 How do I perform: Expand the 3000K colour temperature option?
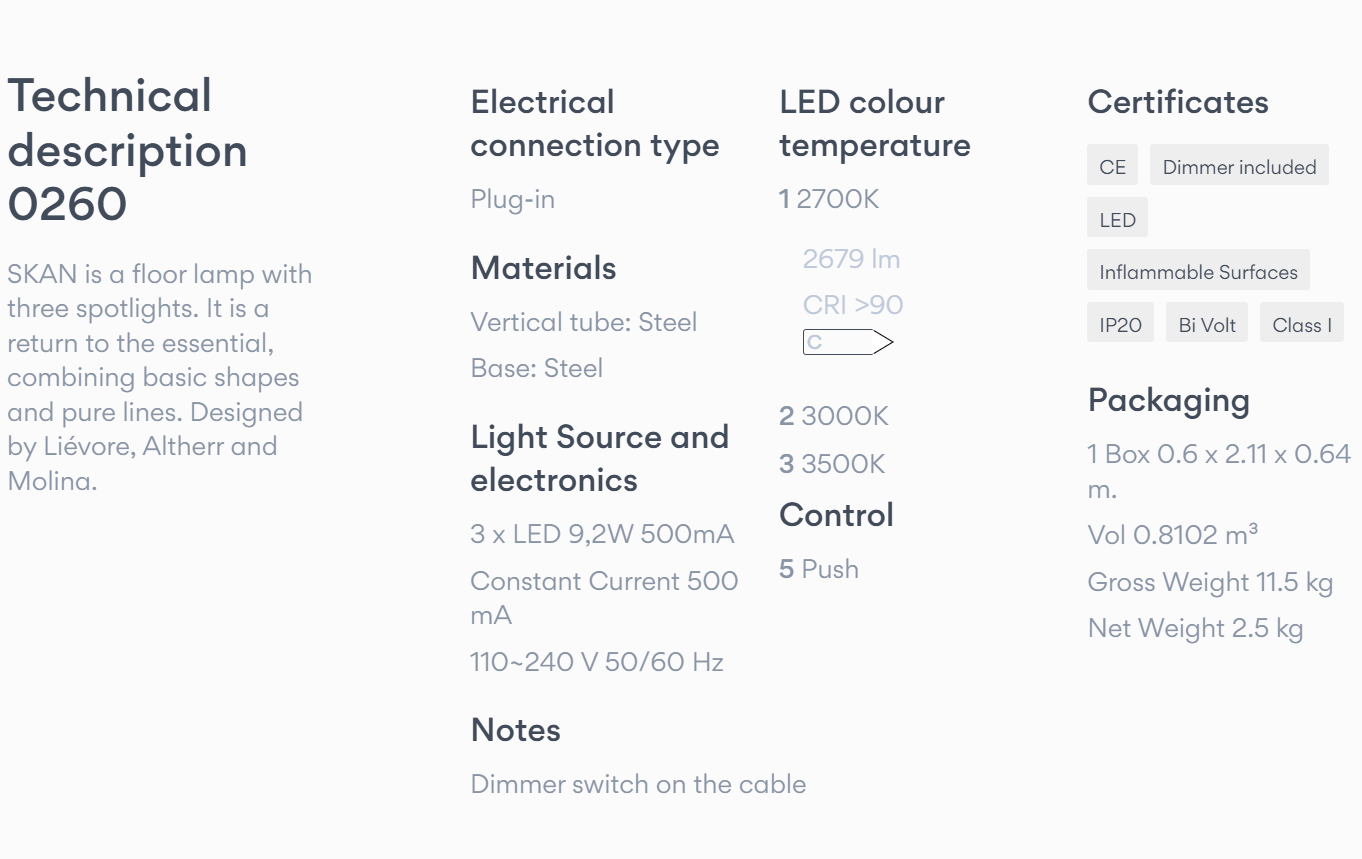click(x=834, y=416)
